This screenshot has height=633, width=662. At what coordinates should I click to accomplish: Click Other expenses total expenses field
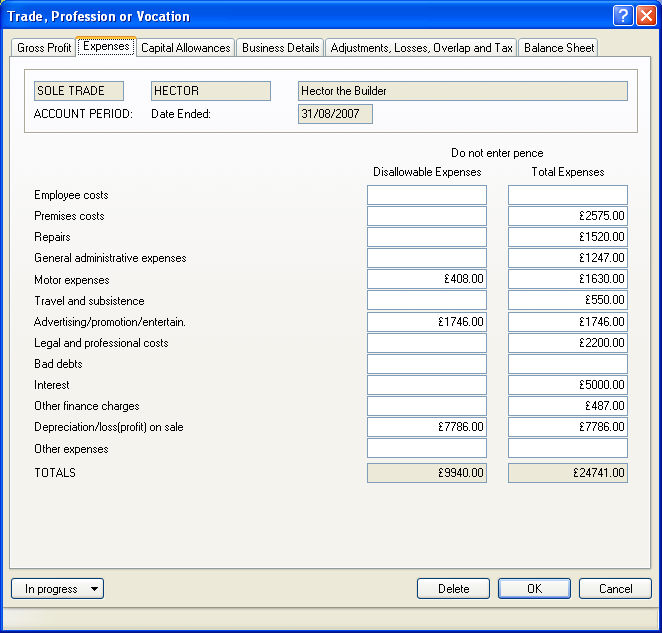click(x=567, y=449)
